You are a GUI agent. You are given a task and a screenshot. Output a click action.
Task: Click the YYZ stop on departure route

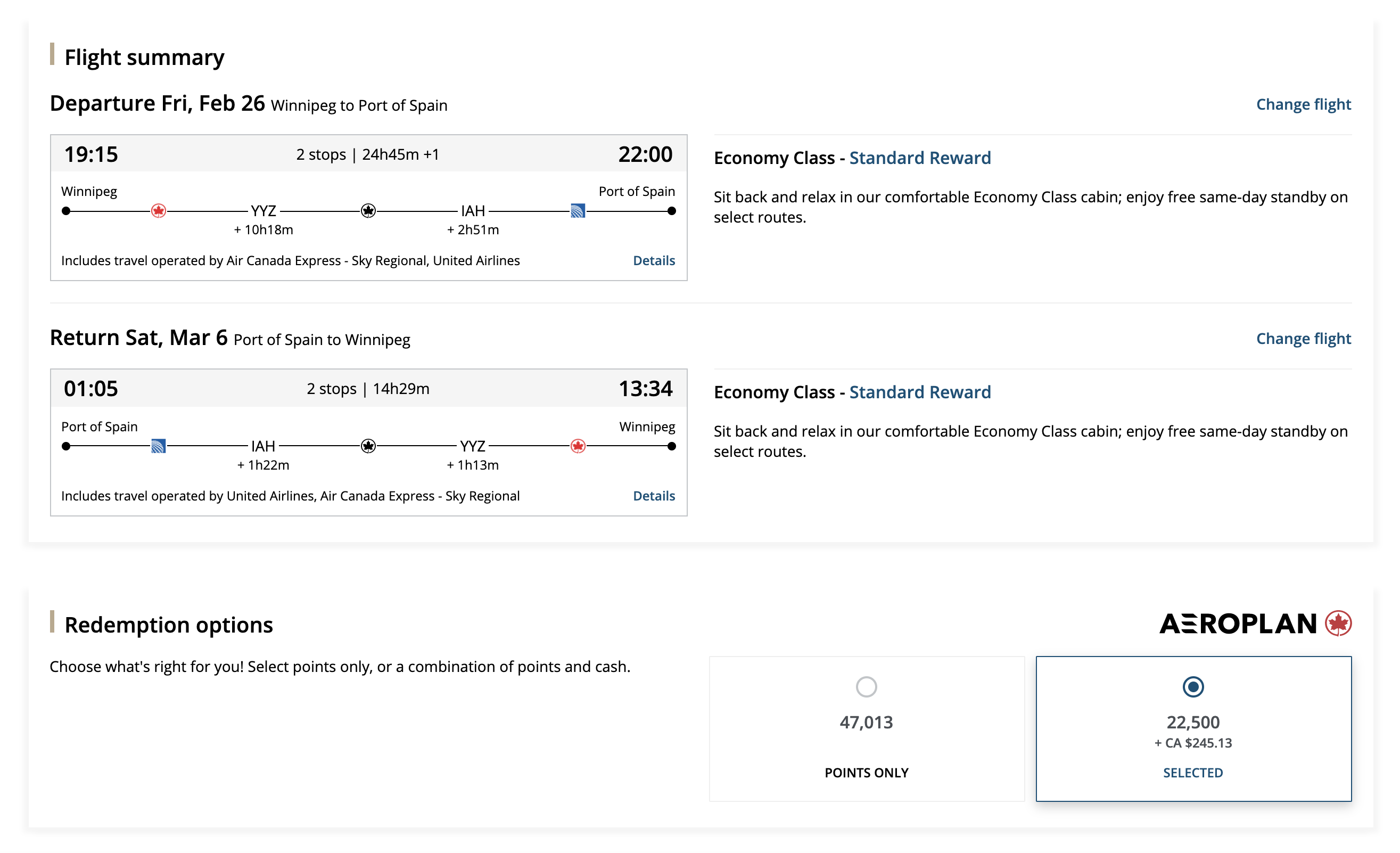(263, 211)
